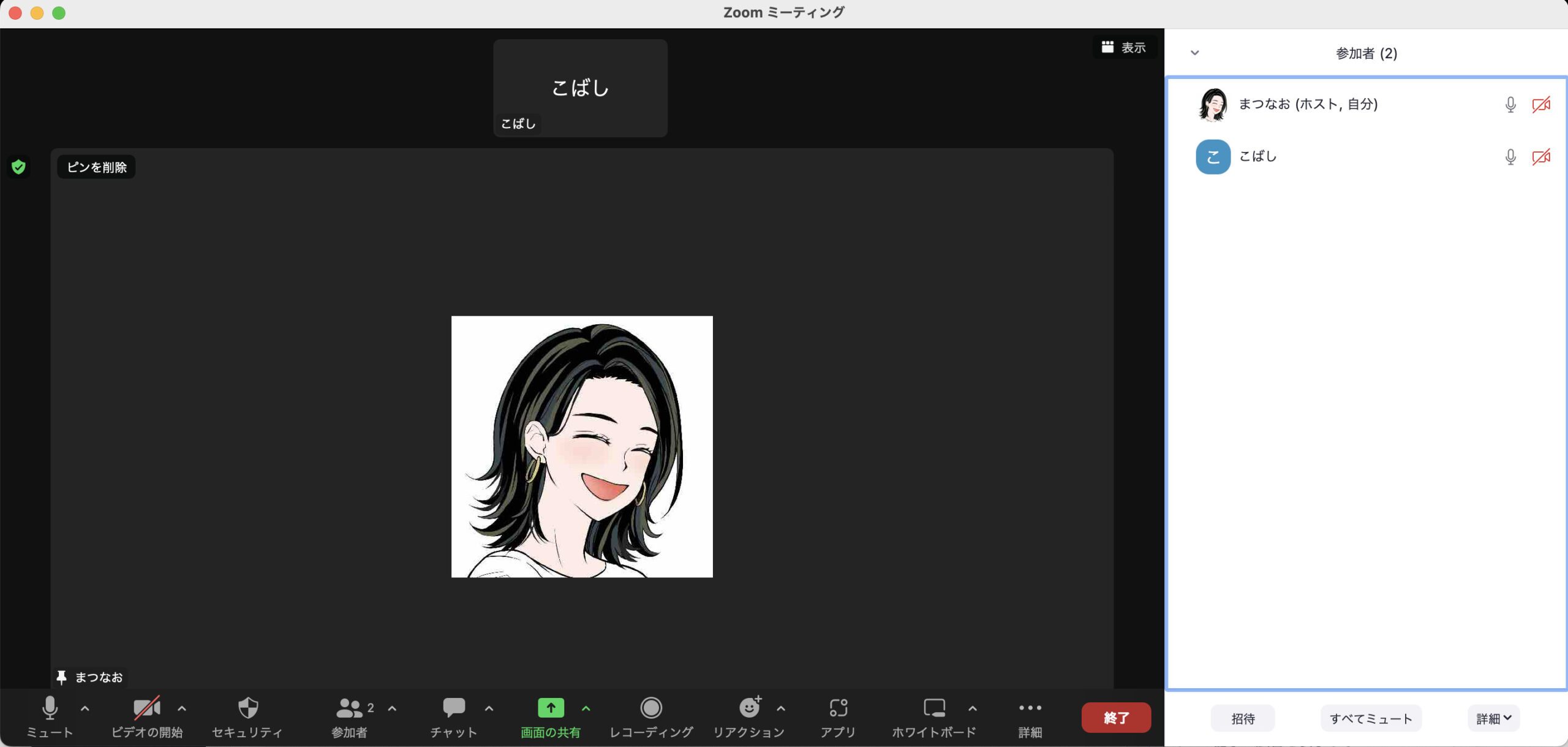The height and width of the screenshot is (747, 1568).
Task: Open the three-dot More icon in the toolbar
Action: 1030,708
